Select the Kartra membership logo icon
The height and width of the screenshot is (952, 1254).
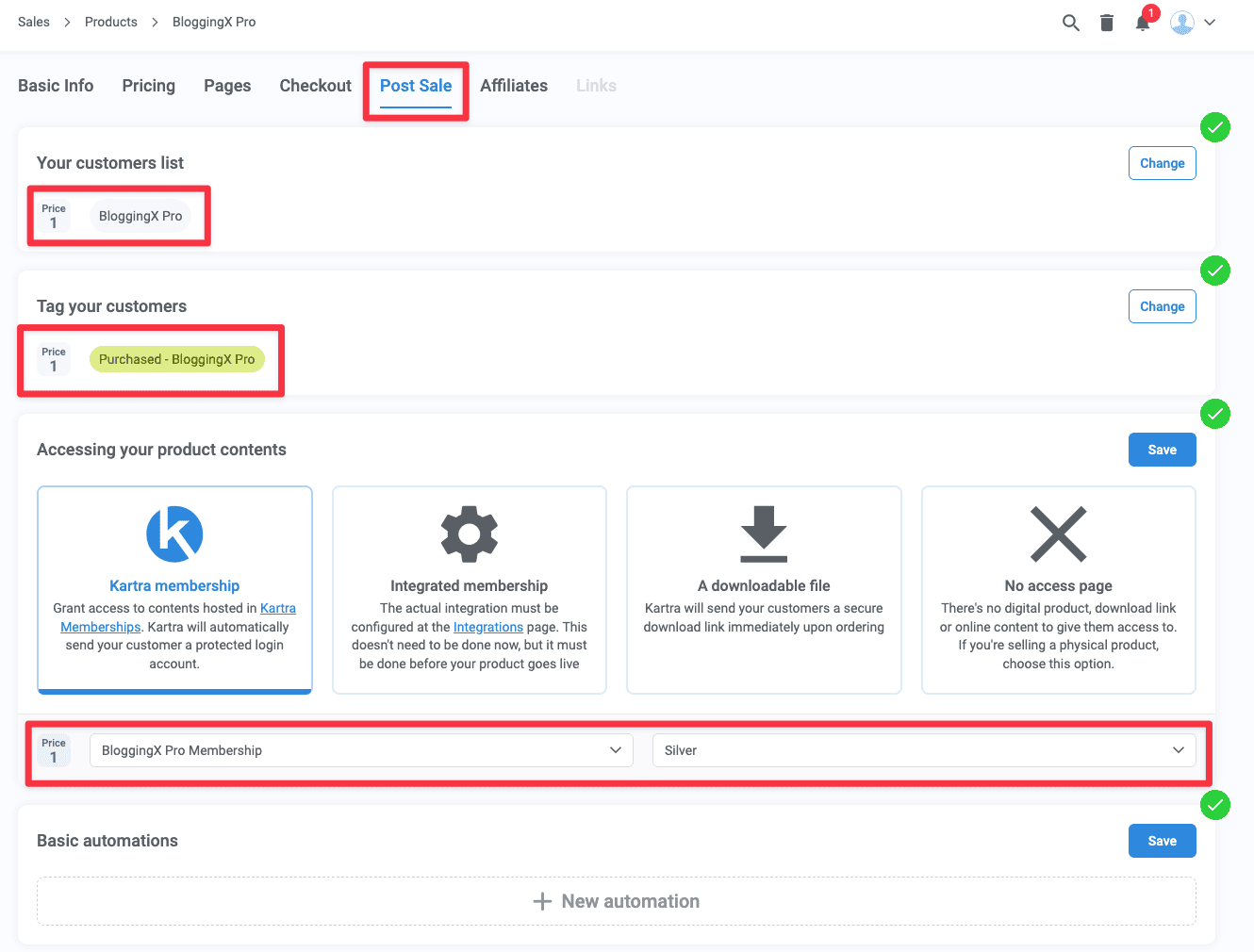tap(174, 533)
